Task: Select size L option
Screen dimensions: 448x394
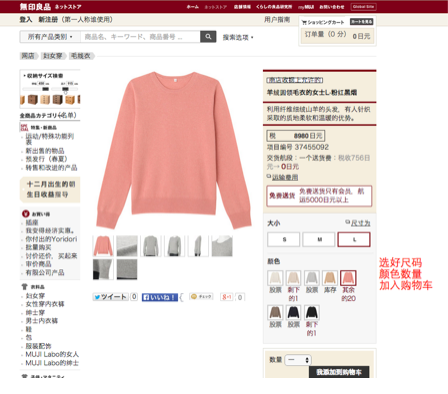Action: click(354, 239)
